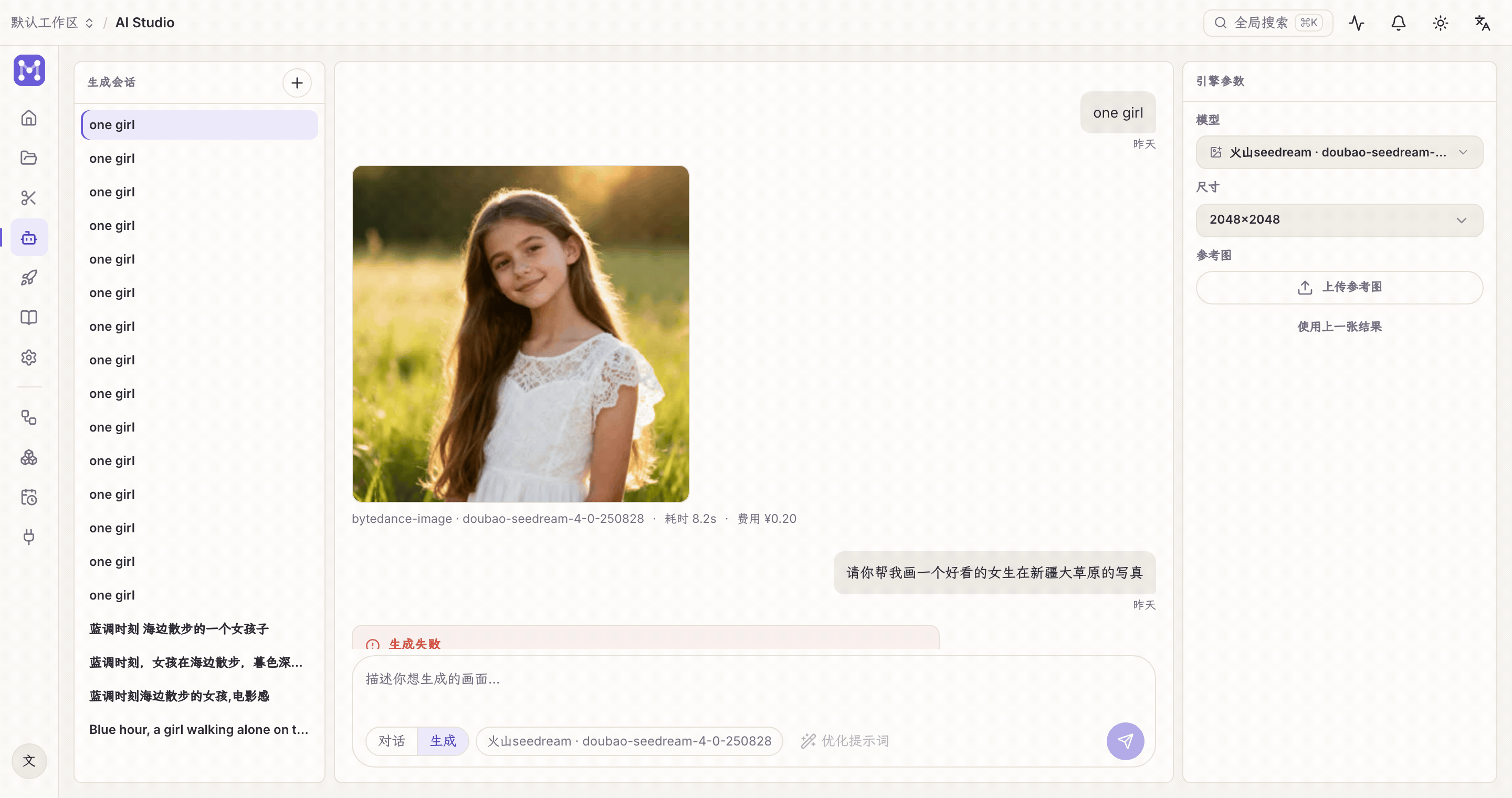Screen dimensions: 1512x798
Task: Open the robot AI Studio sidebar icon
Action: [x=29, y=238]
